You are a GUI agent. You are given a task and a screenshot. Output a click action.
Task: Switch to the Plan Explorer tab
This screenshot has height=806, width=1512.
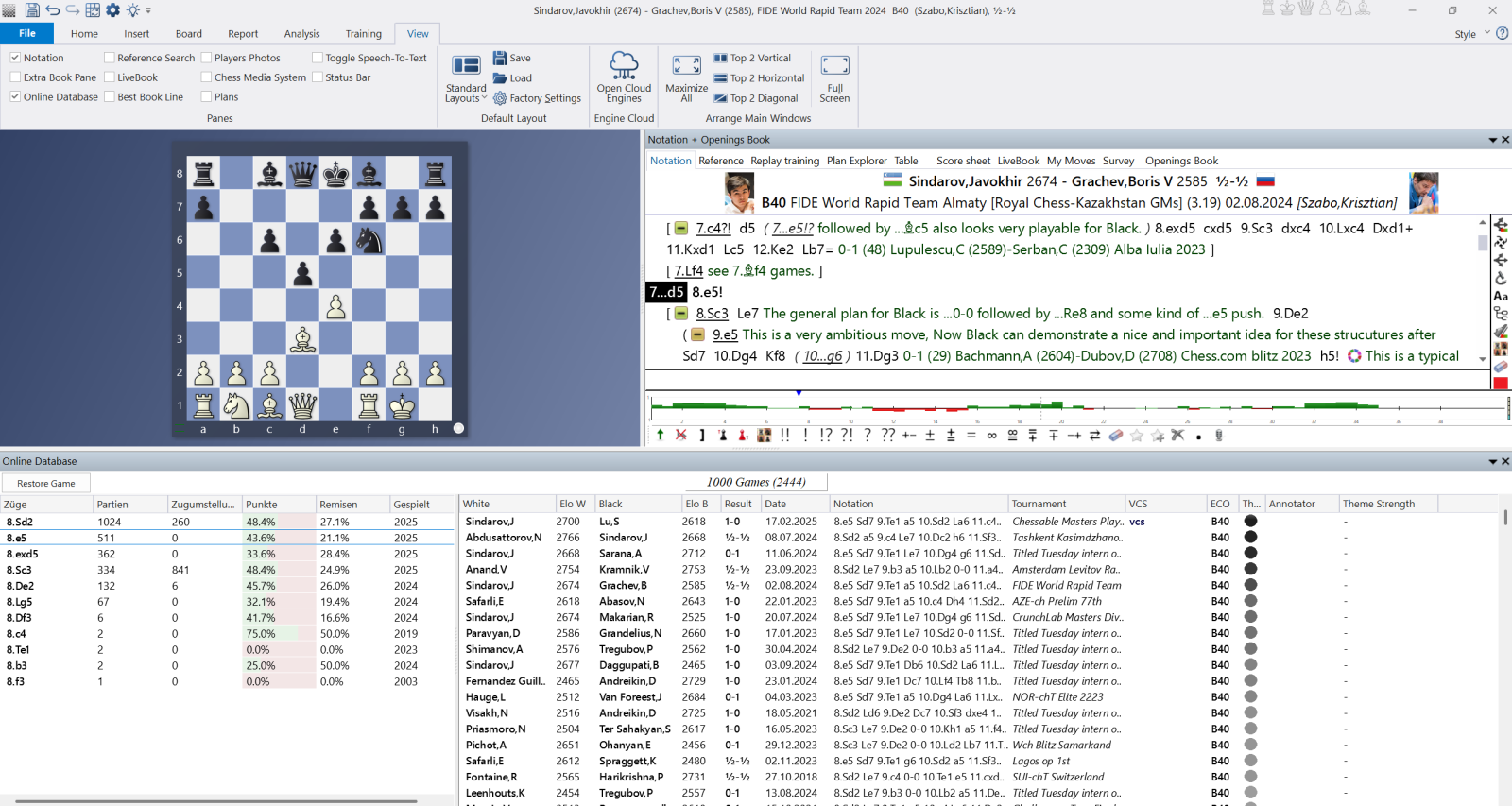(x=856, y=161)
